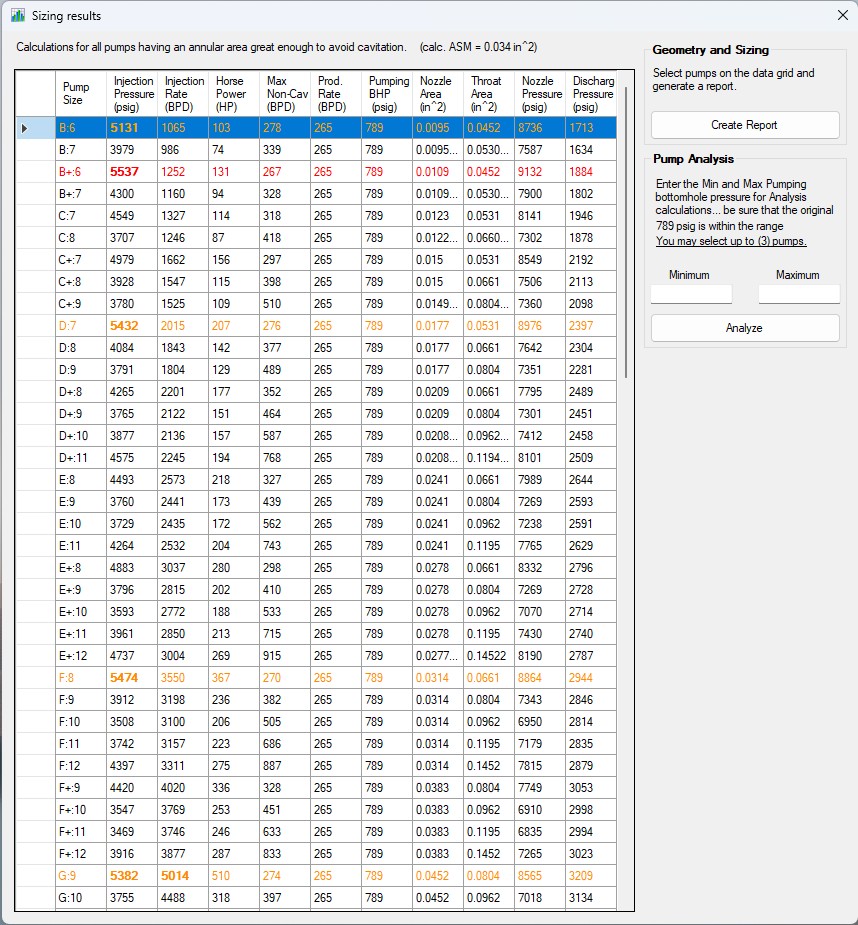The height and width of the screenshot is (925, 858).
Task: Click the Horse Power column header
Action: (232, 94)
